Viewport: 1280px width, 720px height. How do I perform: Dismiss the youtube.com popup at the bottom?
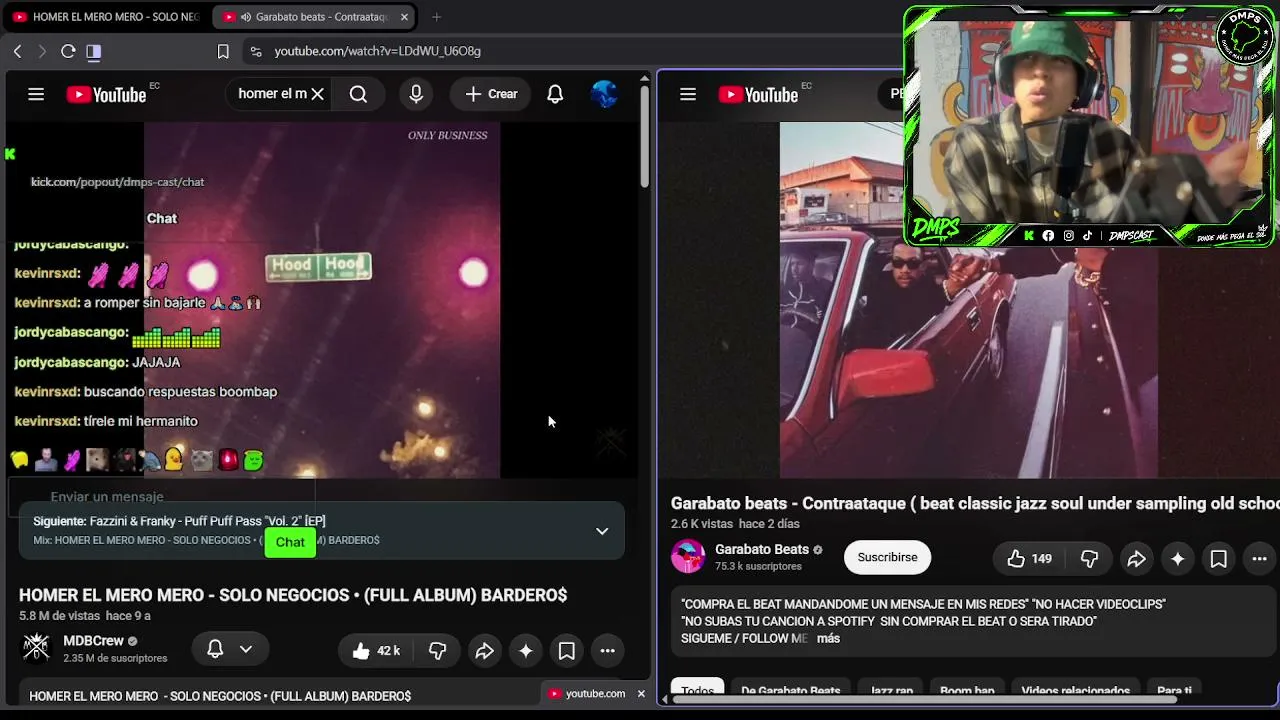pos(641,693)
